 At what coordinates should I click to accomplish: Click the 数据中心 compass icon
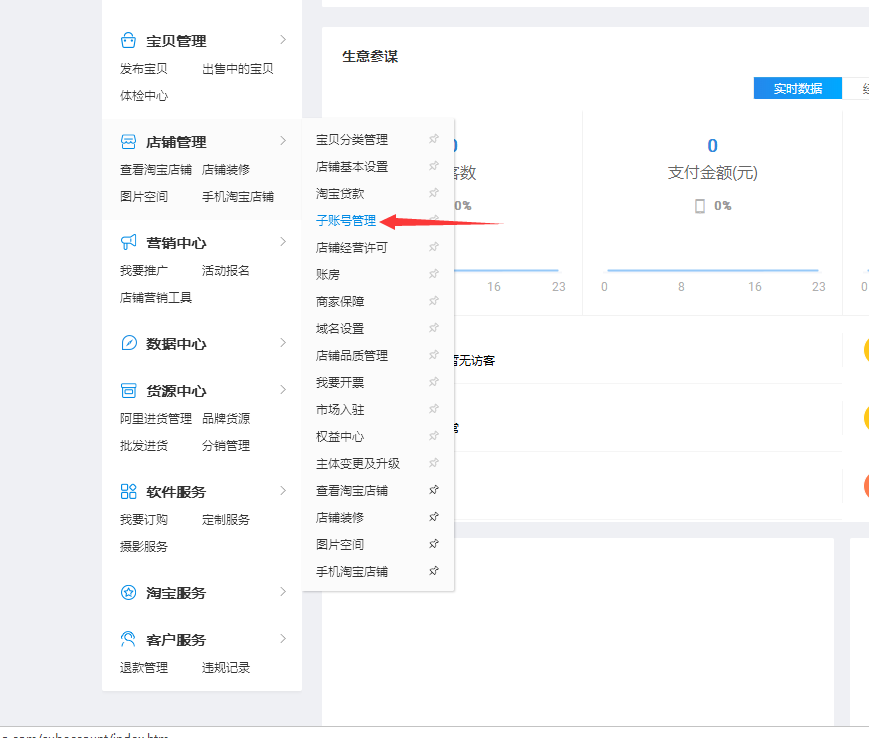128,344
